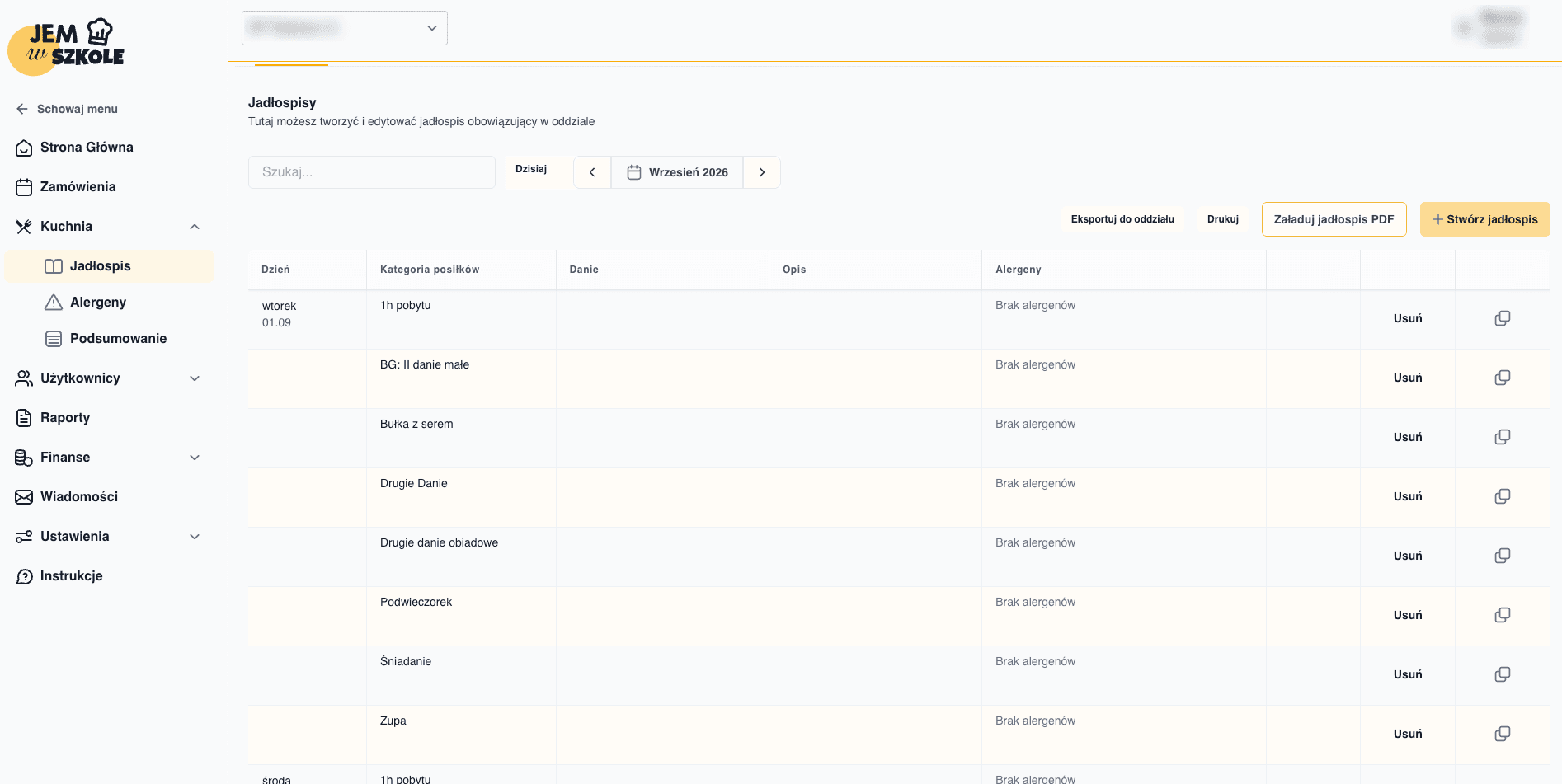The width and height of the screenshot is (1562, 784).
Task: Hide the sidebar with Schowaj menu
Action: click(68, 109)
